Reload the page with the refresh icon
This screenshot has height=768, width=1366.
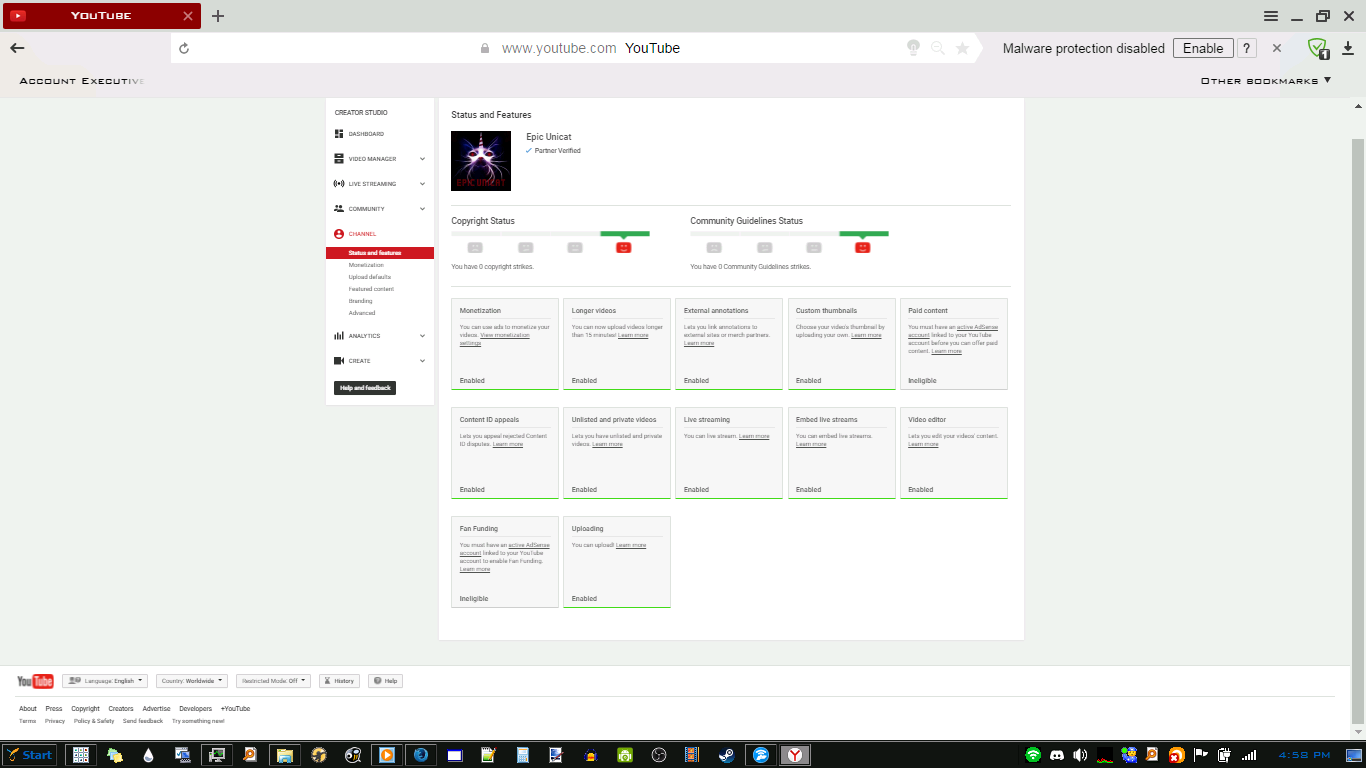[x=184, y=48]
